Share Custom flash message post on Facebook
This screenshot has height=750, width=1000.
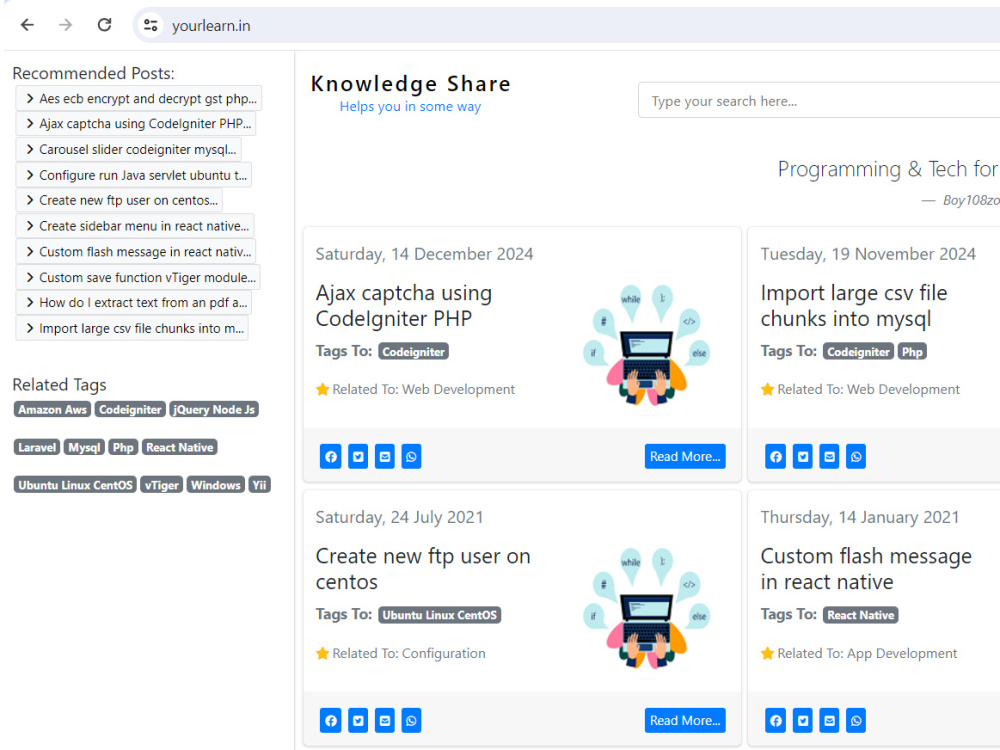(x=776, y=721)
